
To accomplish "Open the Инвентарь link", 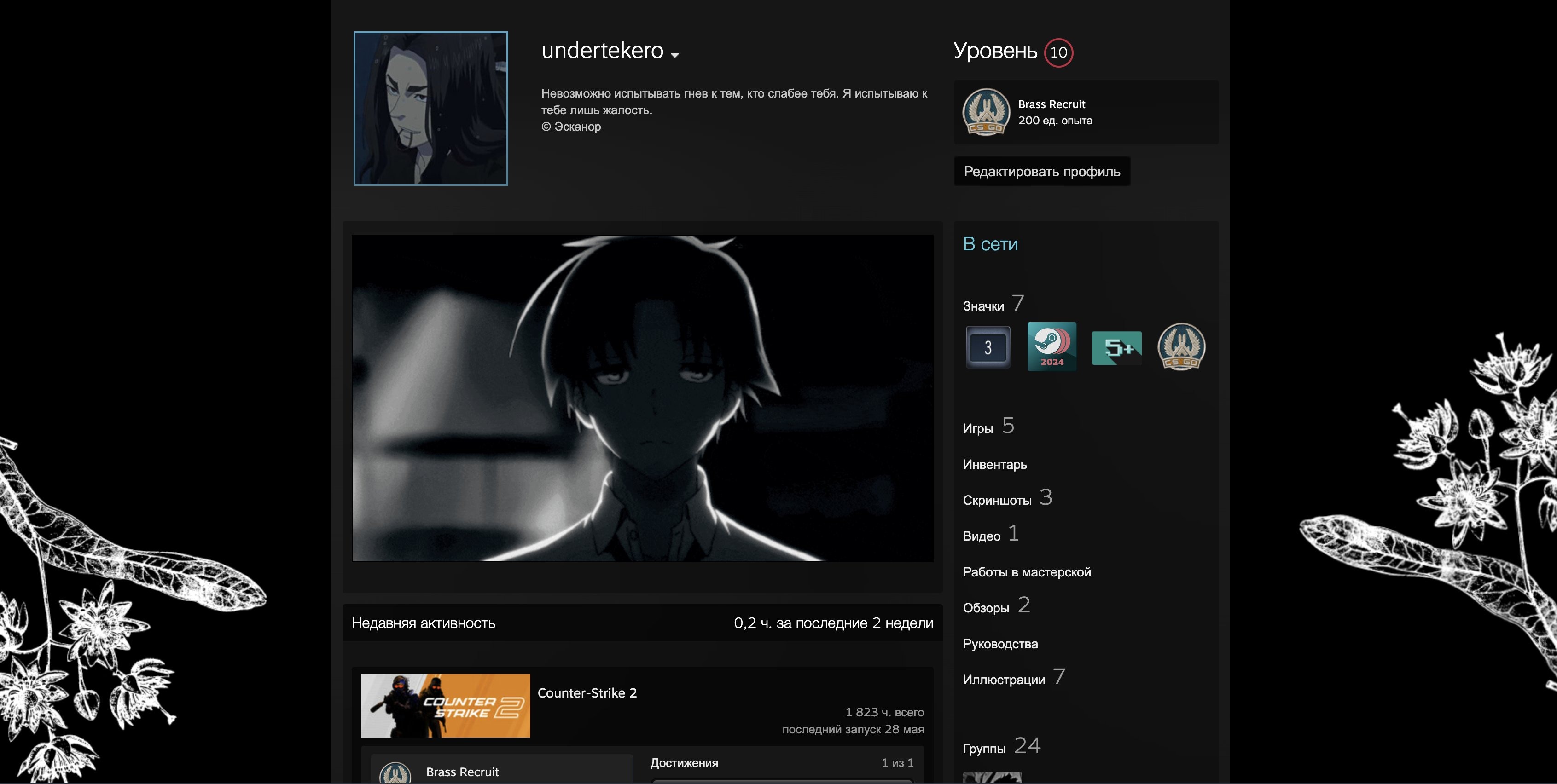I will point(995,465).
